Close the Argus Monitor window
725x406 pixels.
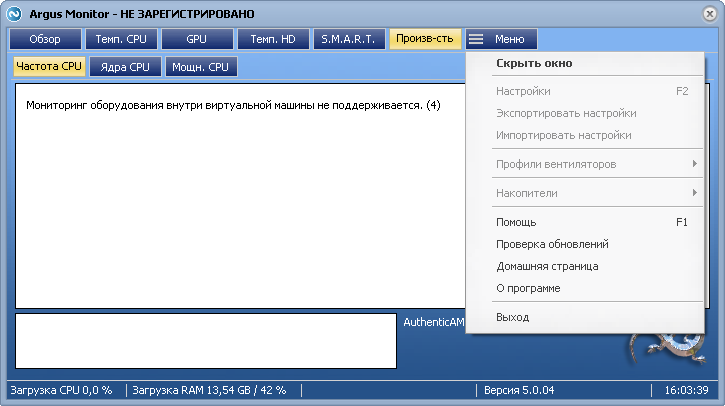point(709,14)
